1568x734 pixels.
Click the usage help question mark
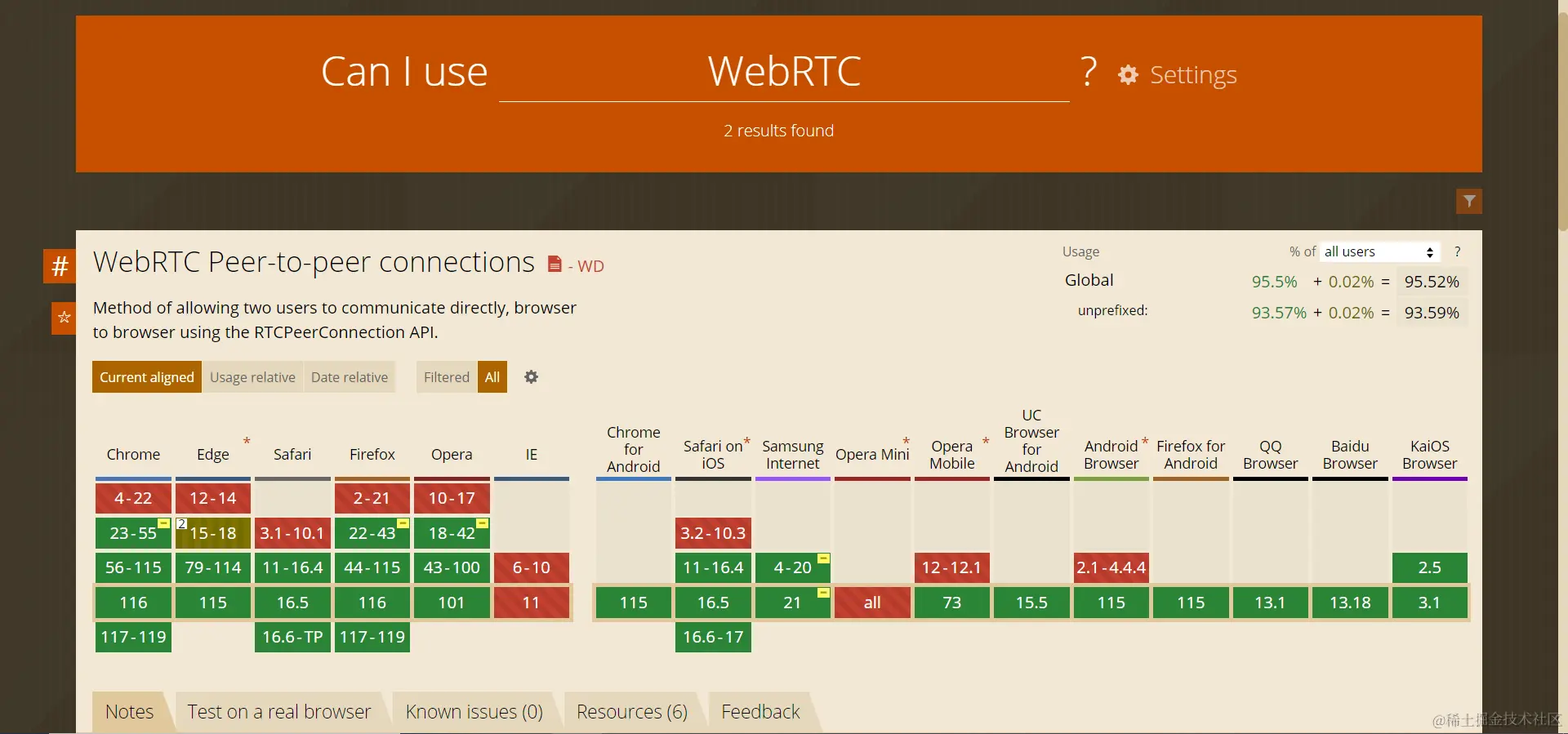pyautogui.click(x=1457, y=251)
